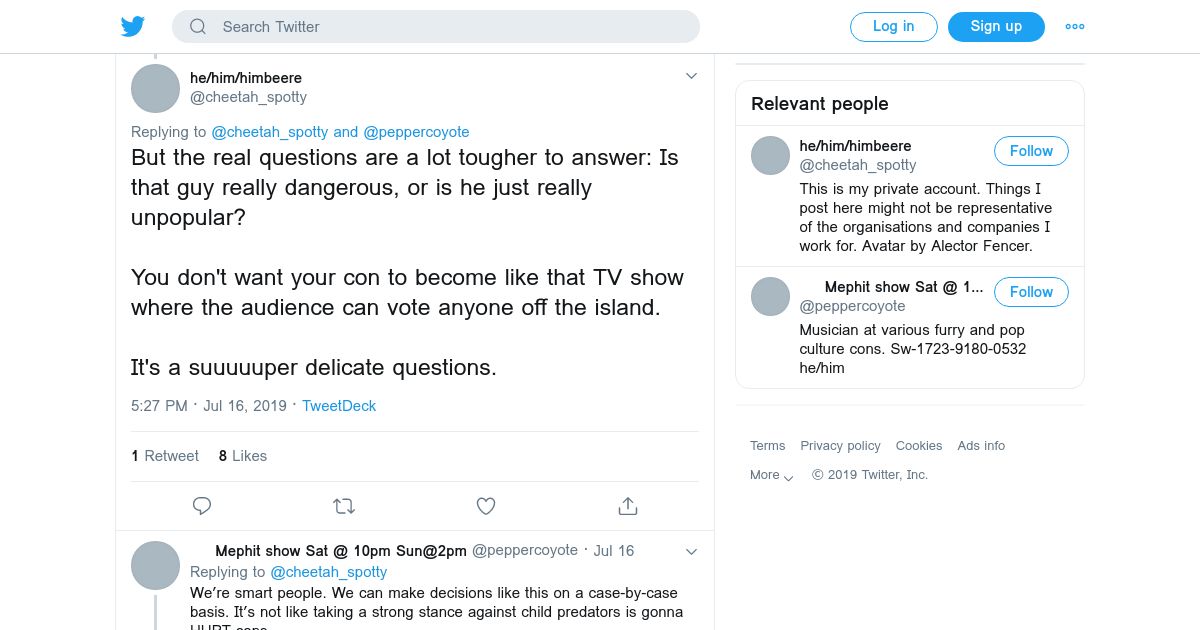The width and height of the screenshot is (1200, 630).
Task: Open the three-dot more options icon
Action: pyautogui.click(x=1075, y=27)
